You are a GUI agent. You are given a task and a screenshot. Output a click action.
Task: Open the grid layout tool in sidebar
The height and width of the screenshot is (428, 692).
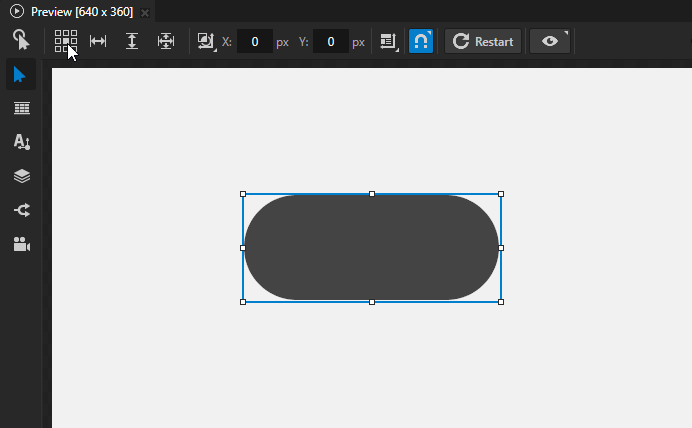click(x=21, y=108)
